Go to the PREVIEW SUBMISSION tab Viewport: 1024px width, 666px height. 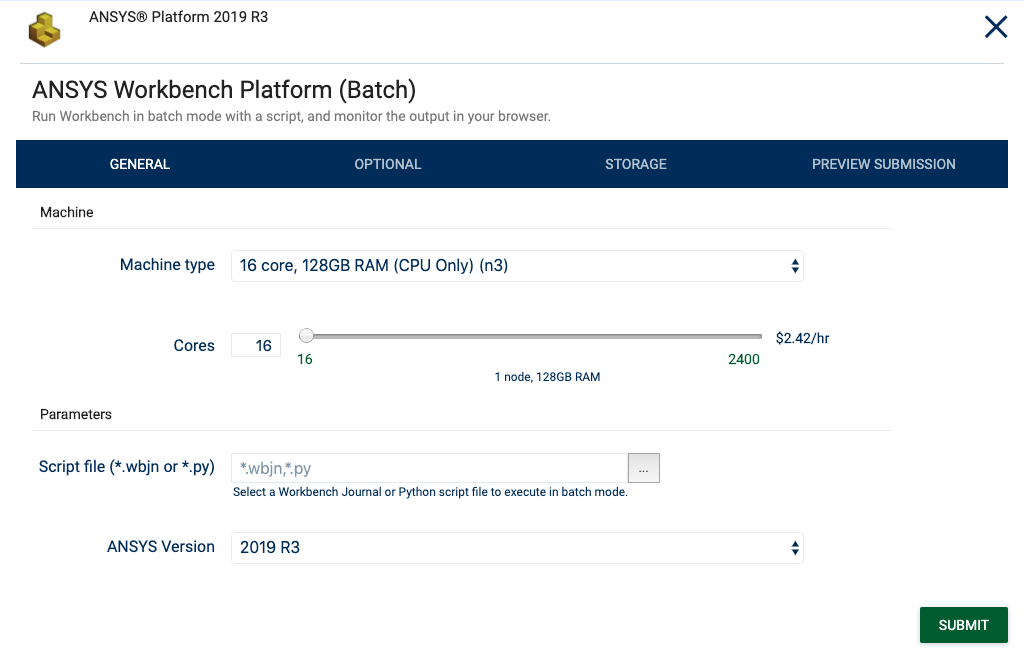pyautogui.click(x=884, y=164)
